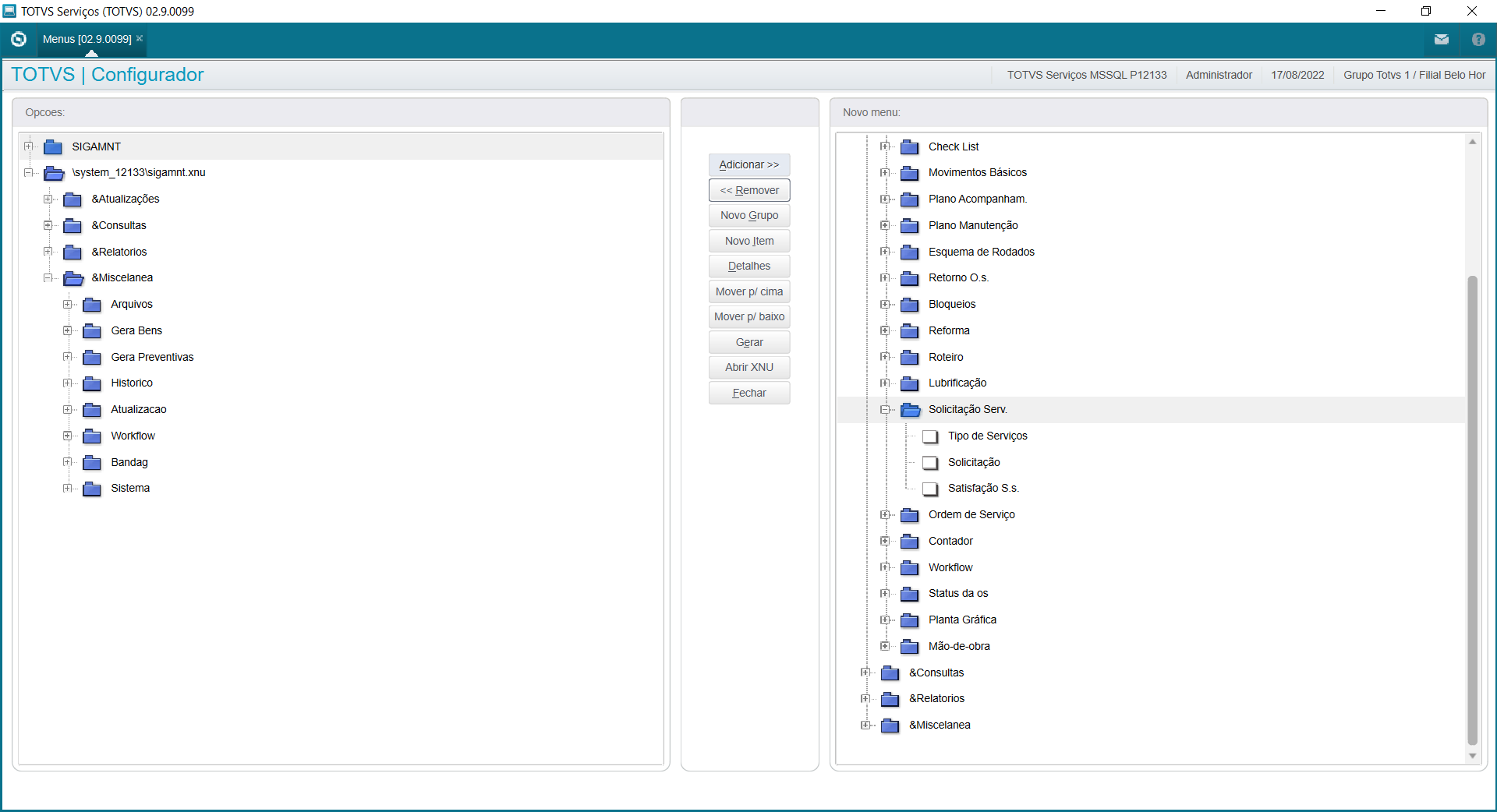The height and width of the screenshot is (812, 1497).
Task: Expand &Miscelanea in the Novo menu tree
Action: [x=865, y=725]
